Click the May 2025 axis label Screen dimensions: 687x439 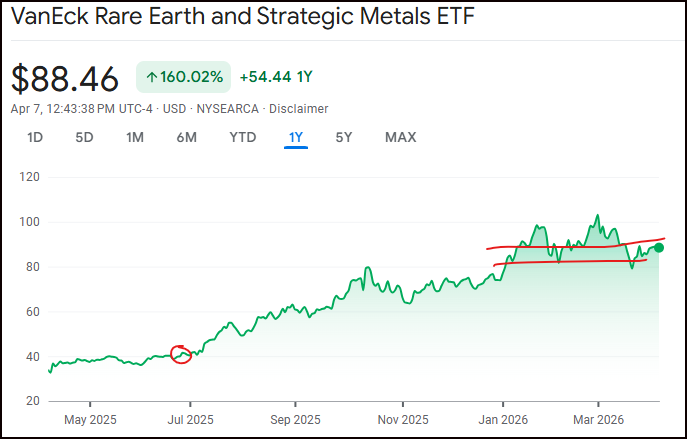pos(83,419)
